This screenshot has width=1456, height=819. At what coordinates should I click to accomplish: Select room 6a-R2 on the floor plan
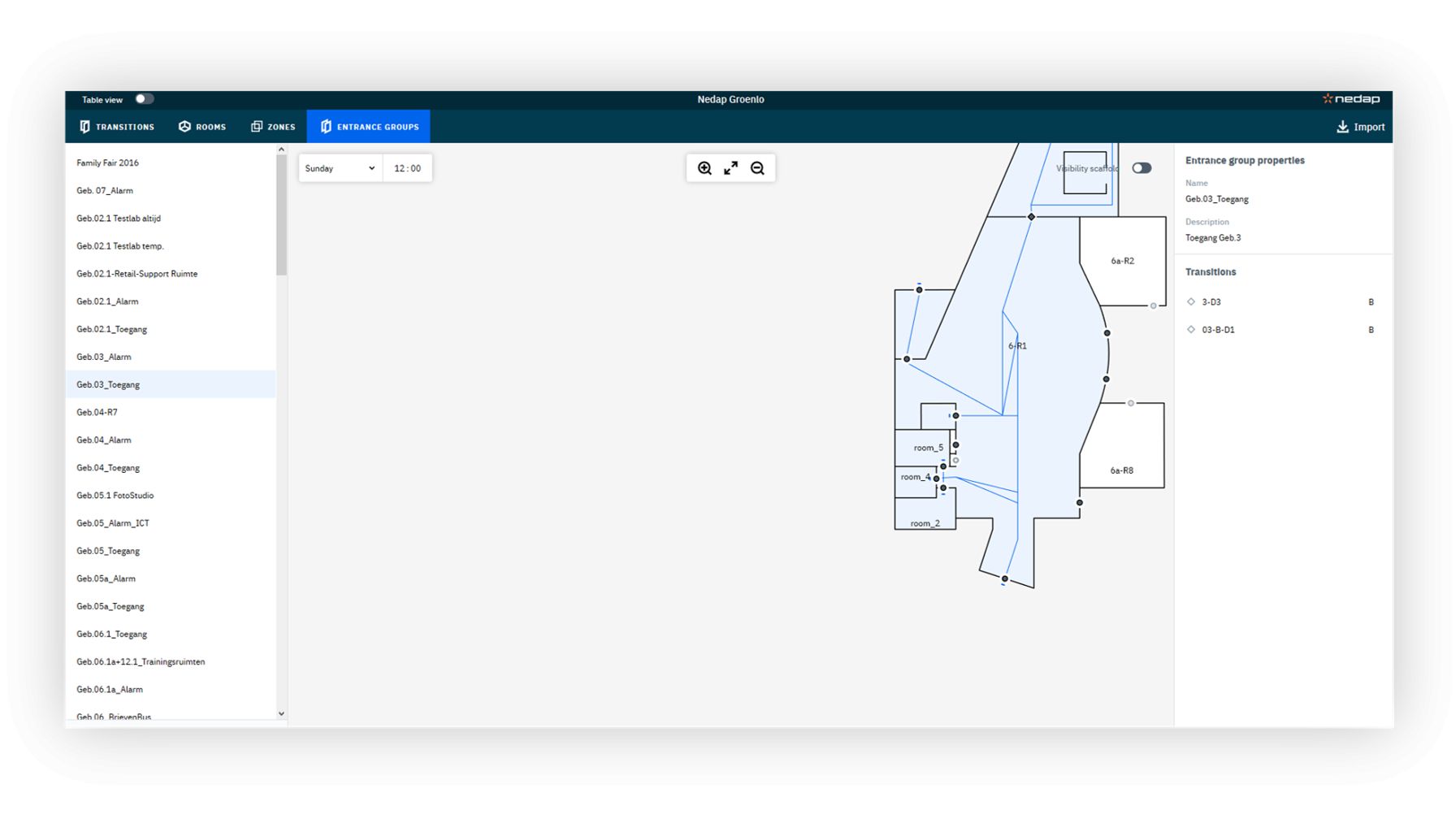coord(1122,261)
